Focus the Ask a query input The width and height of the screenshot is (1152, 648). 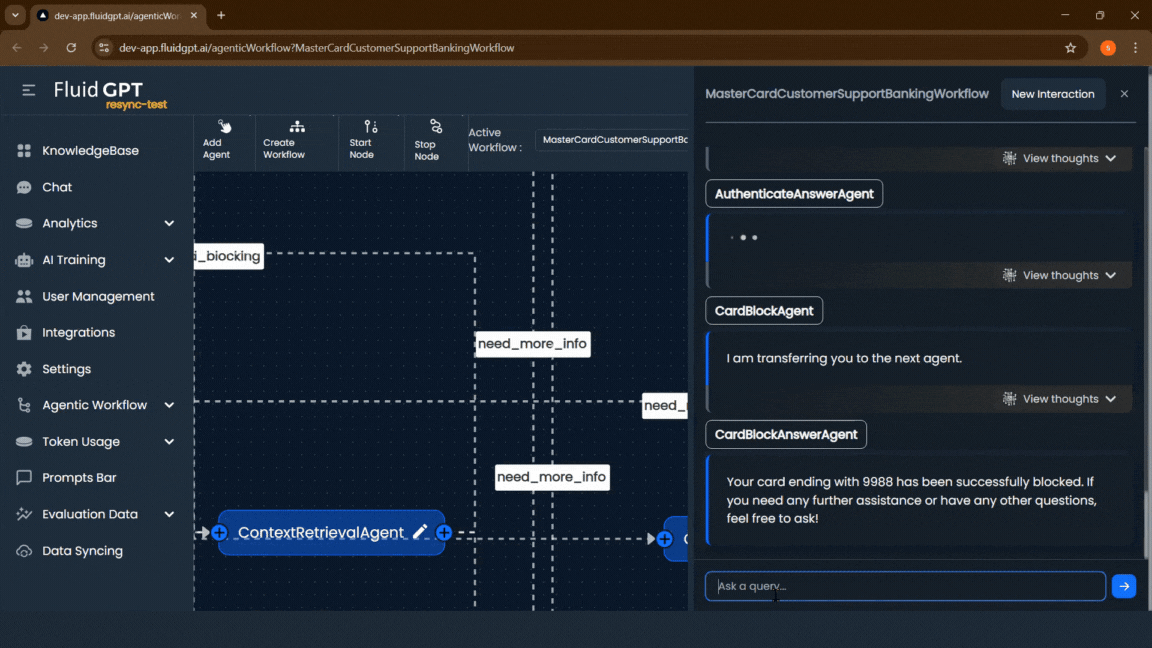tap(905, 586)
